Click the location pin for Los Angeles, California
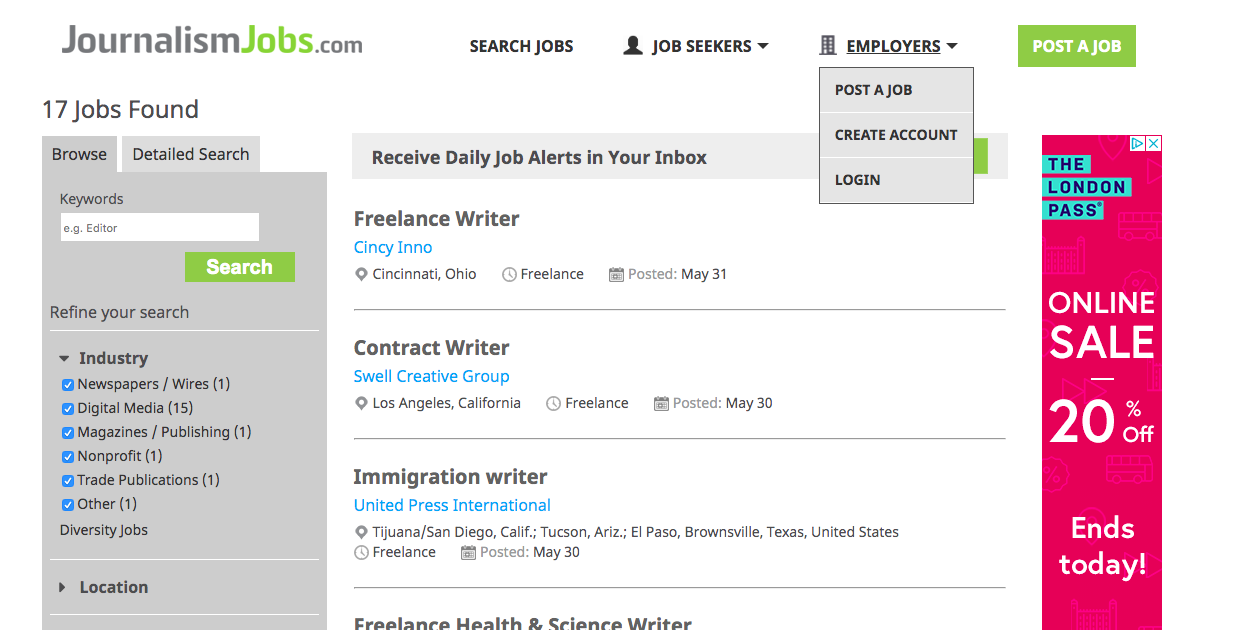 (361, 402)
